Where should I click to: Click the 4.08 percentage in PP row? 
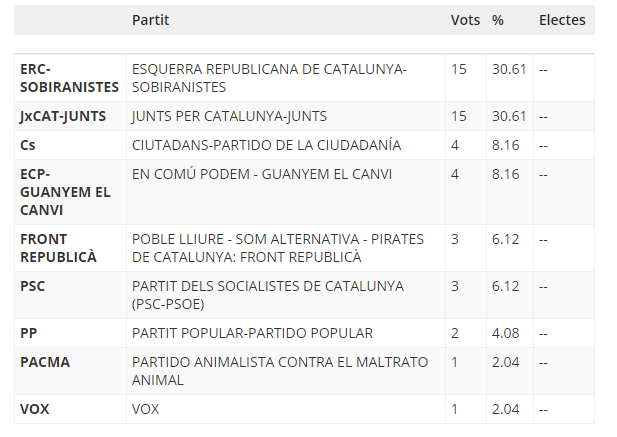[x=505, y=333]
